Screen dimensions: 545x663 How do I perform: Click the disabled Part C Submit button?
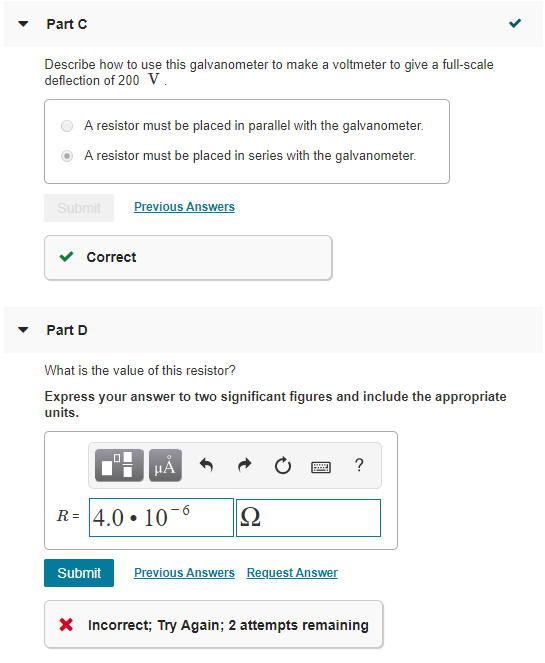(79, 208)
